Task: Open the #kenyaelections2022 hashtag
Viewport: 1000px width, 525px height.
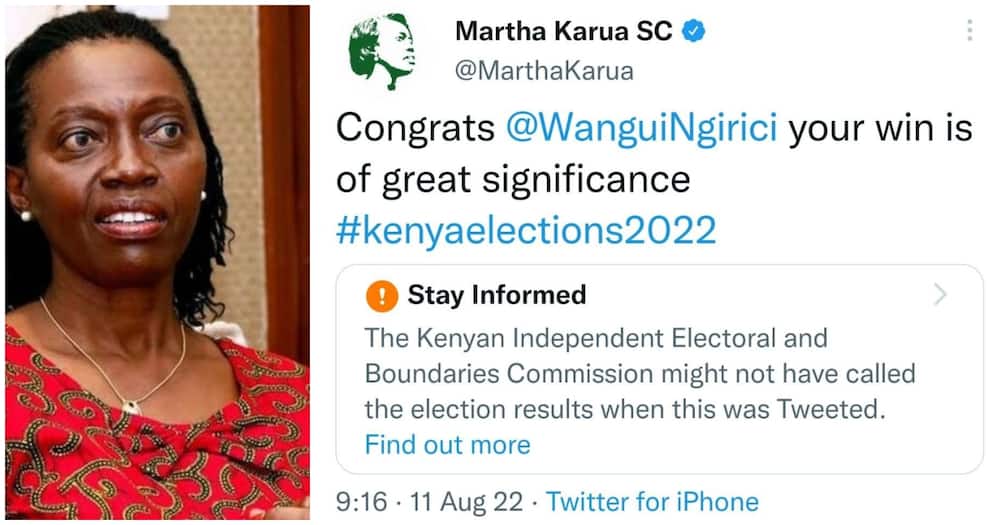Action: [x=526, y=230]
